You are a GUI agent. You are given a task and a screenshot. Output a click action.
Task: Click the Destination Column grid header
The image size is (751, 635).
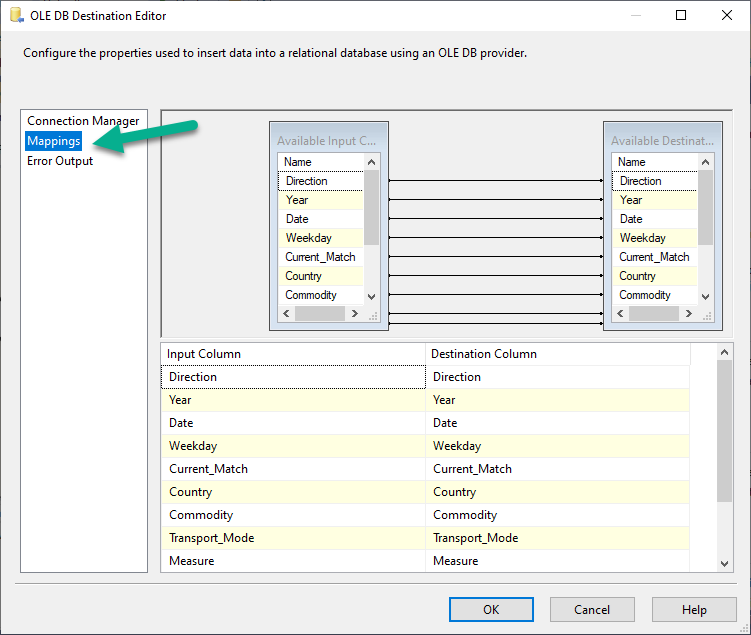(x=558, y=354)
